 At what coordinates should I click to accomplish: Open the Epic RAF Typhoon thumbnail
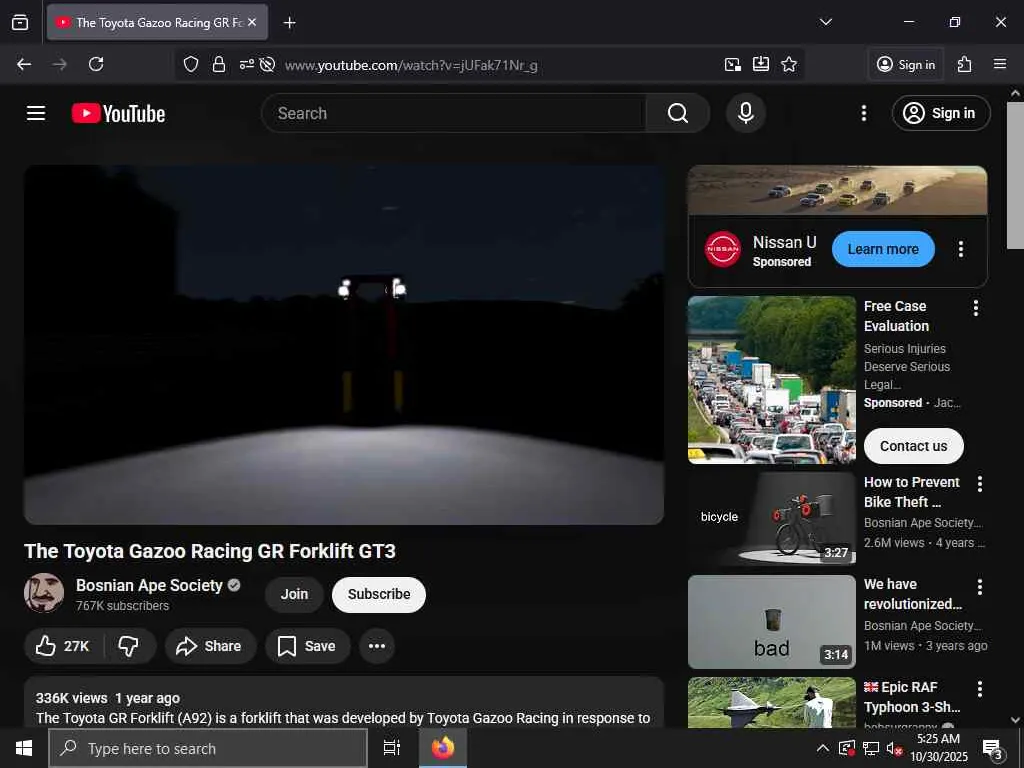tap(772, 702)
